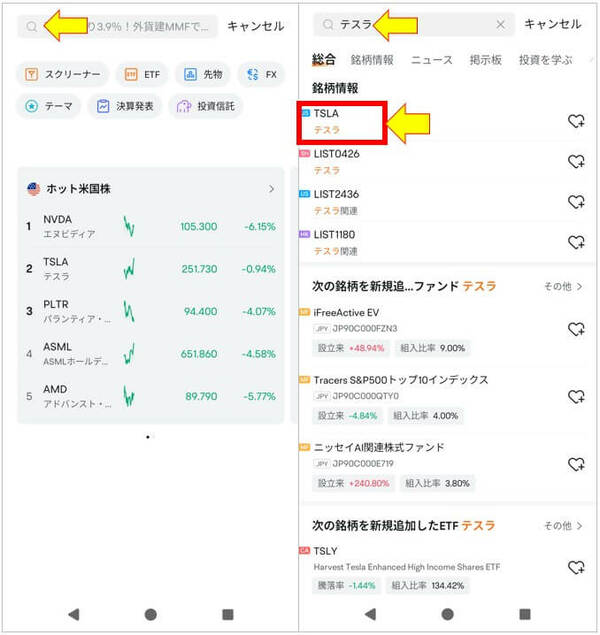Click the AMD mini chart sparkline
The height and width of the screenshot is (635, 600).
[129, 396]
